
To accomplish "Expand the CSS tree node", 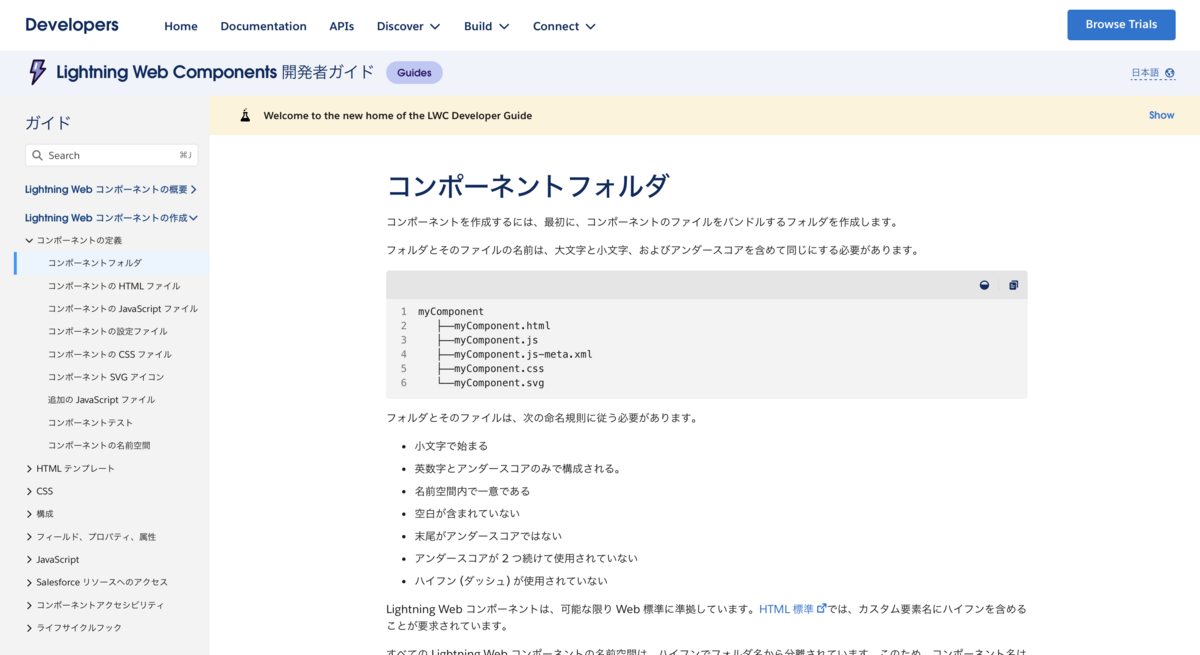I will click(x=30, y=491).
